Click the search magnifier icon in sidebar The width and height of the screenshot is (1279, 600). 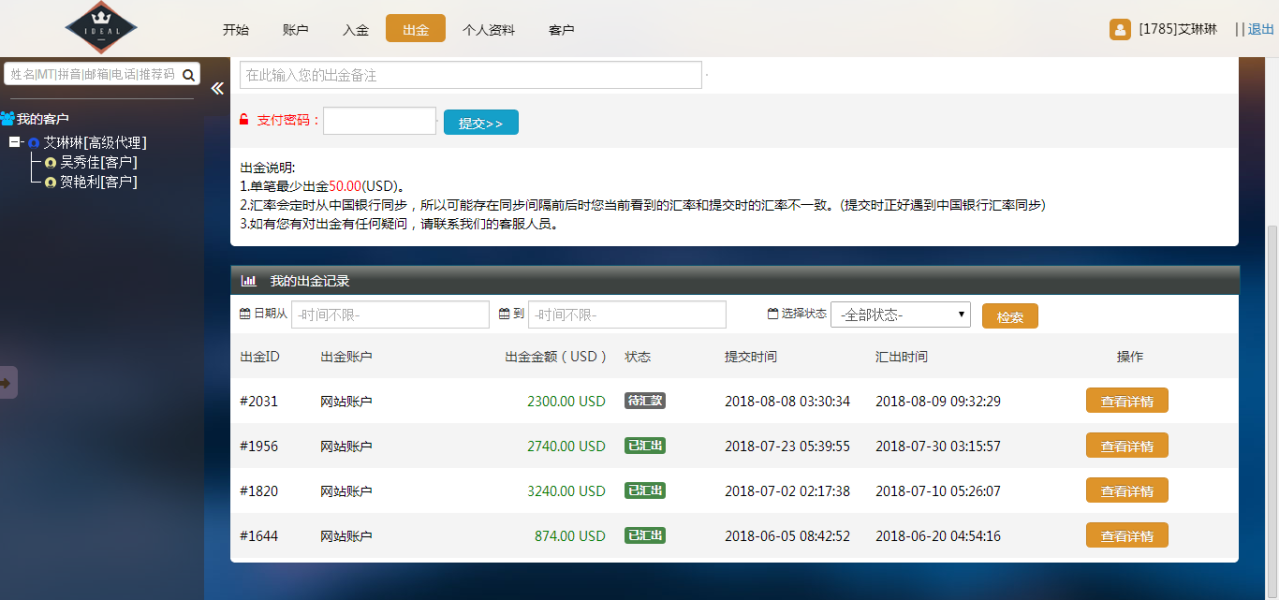tap(188, 74)
